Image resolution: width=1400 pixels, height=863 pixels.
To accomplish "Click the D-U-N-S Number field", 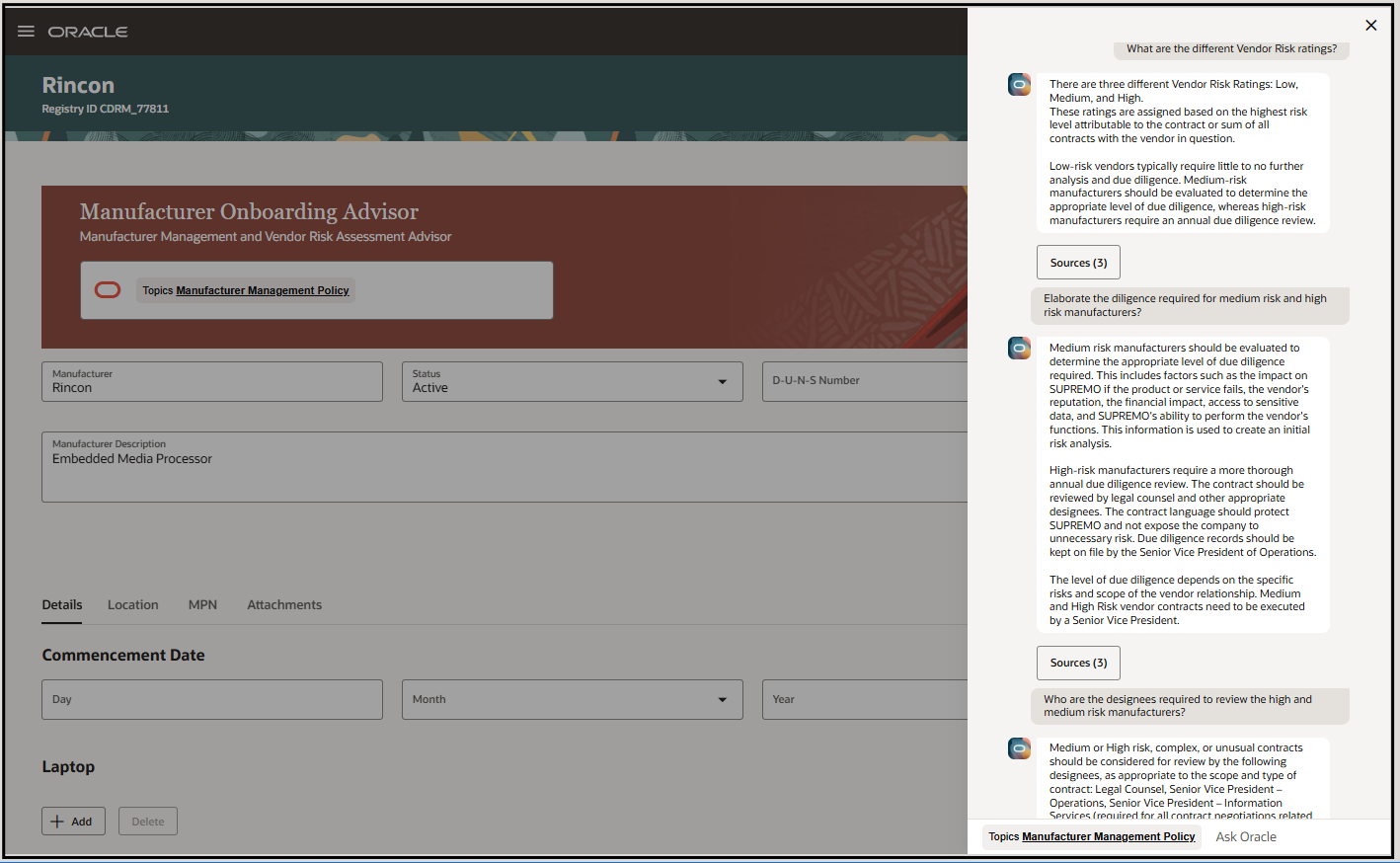I will pyautogui.click(x=865, y=381).
